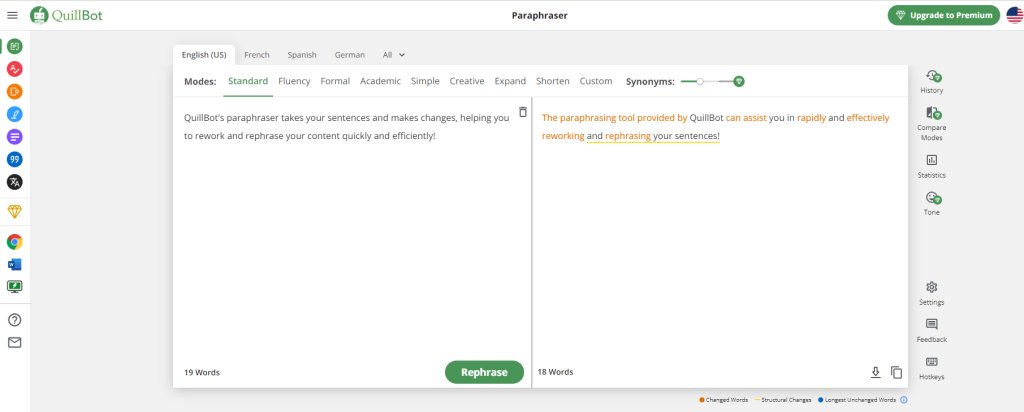Open the Plagiarism Checker sidebar icon
1024x412 pixels.
pyautogui.click(x=14, y=91)
